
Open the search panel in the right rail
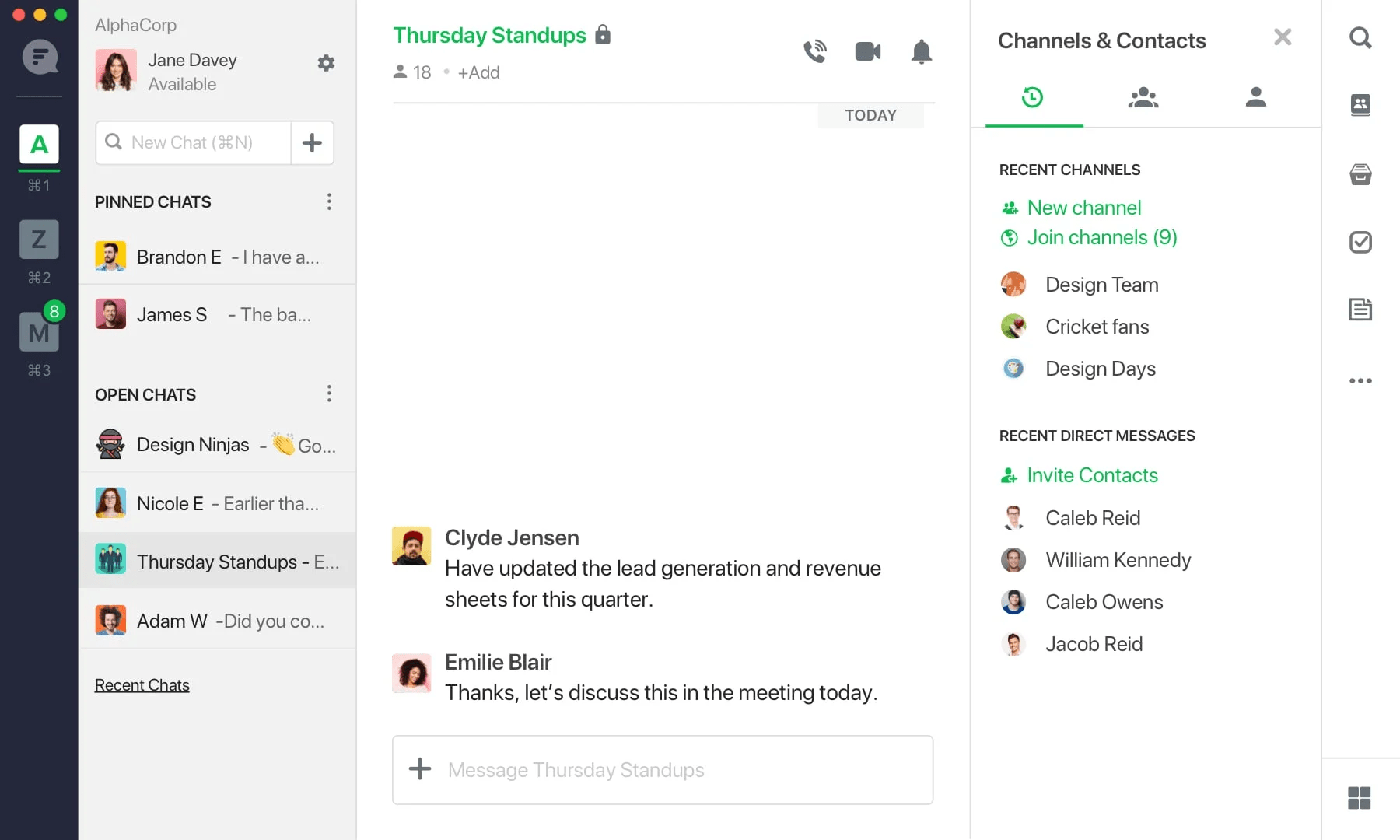click(x=1360, y=37)
